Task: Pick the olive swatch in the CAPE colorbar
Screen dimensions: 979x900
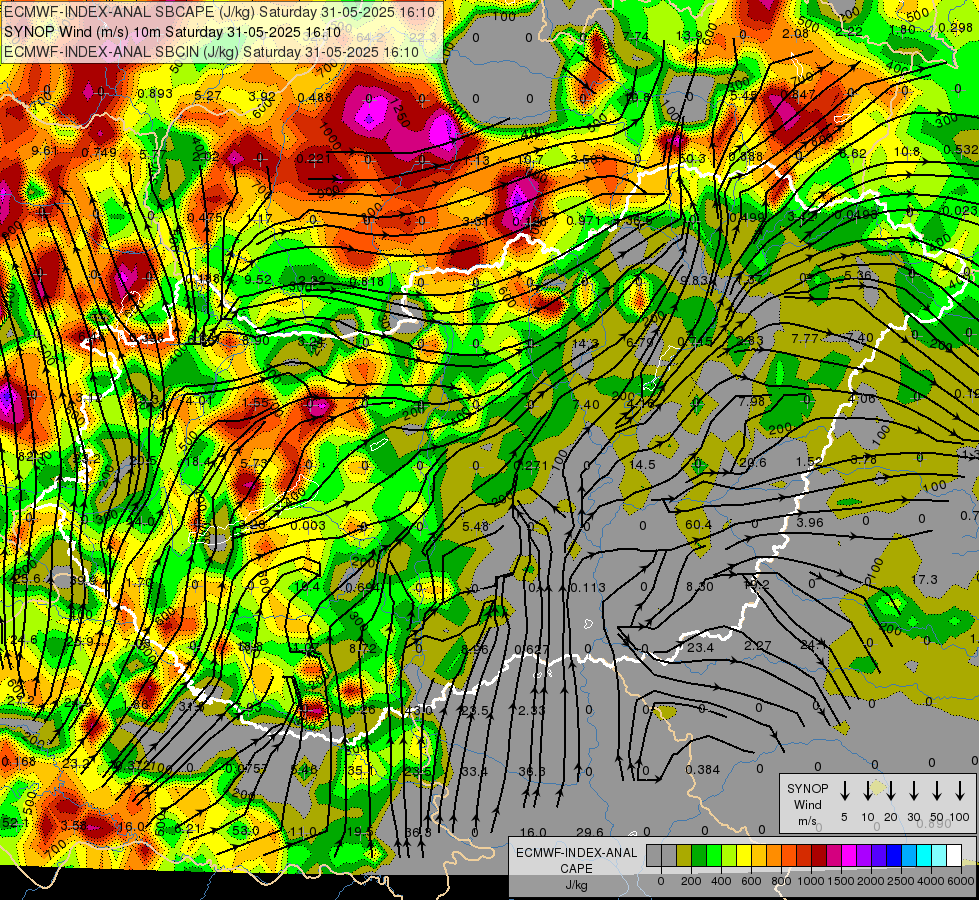Action: 684,855
